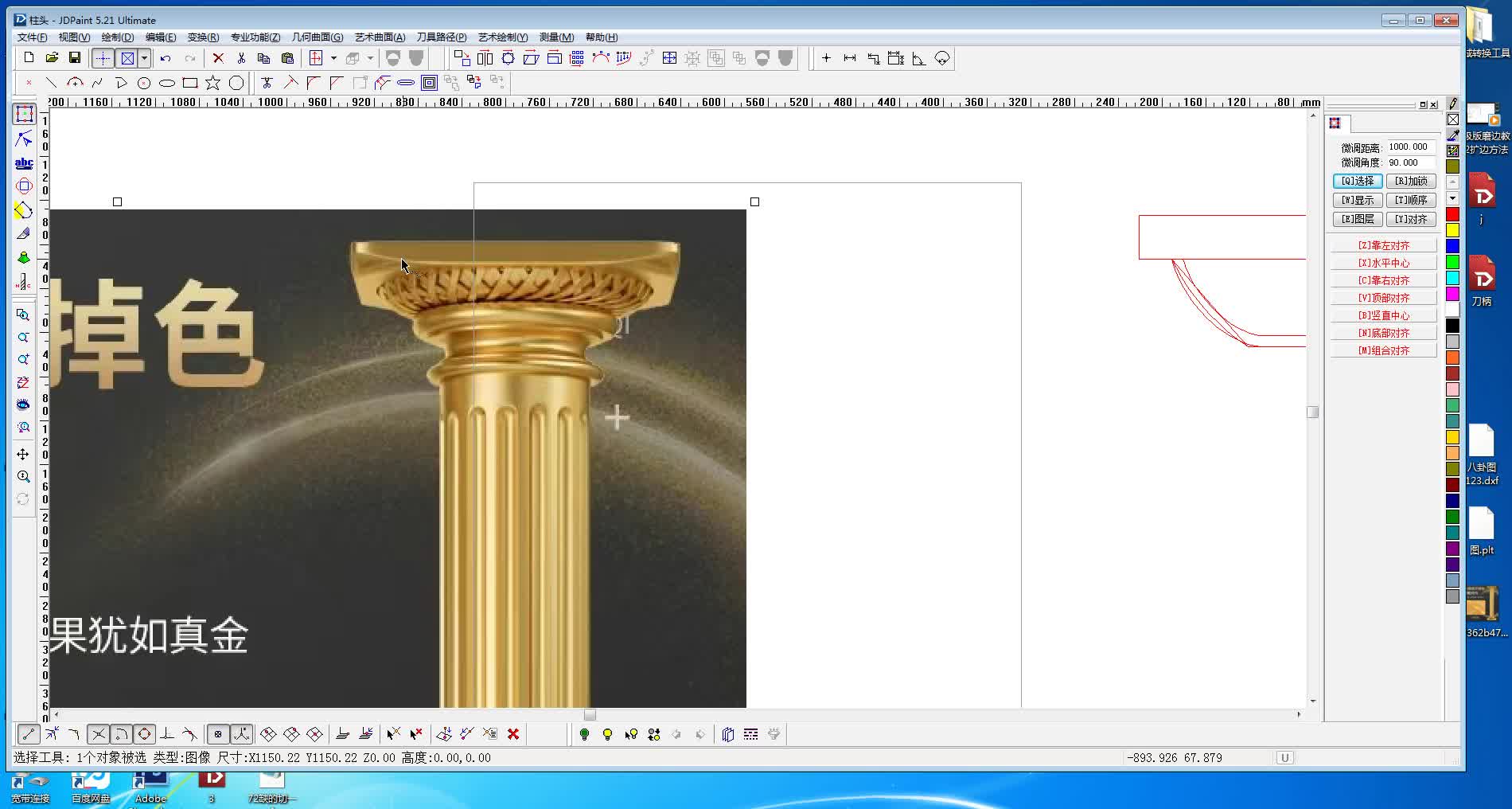The image size is (1512, 809).
Task: Select the rectangle drawing tool
Action: (190, 82)
